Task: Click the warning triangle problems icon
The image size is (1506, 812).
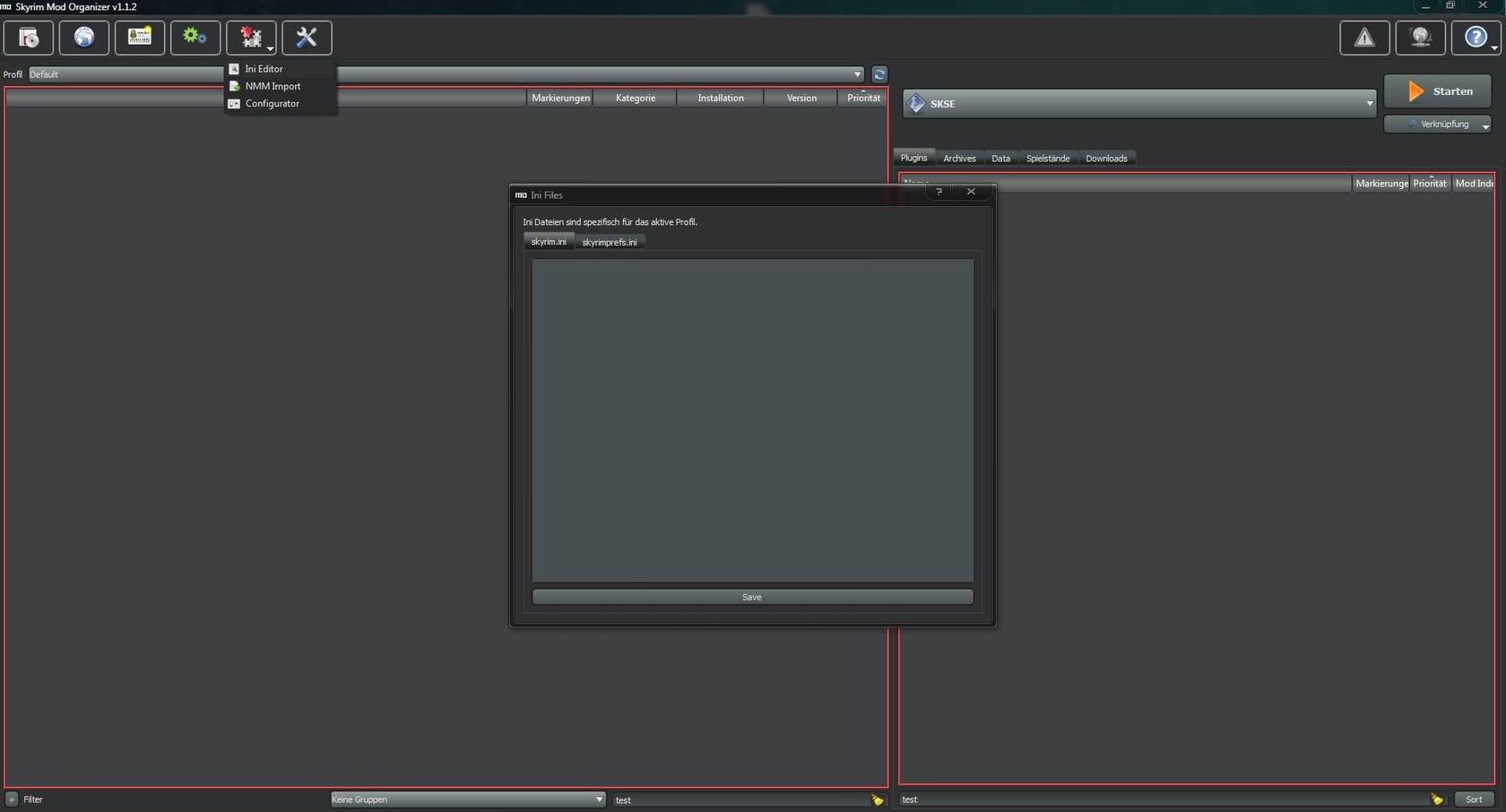Action: point(1364,38)
